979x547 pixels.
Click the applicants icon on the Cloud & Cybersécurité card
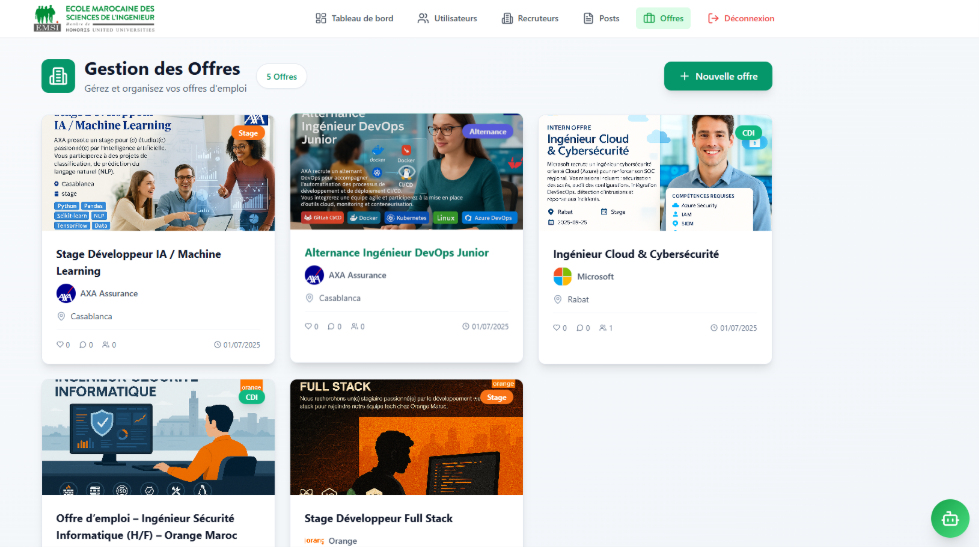click(x=603, y=327)
